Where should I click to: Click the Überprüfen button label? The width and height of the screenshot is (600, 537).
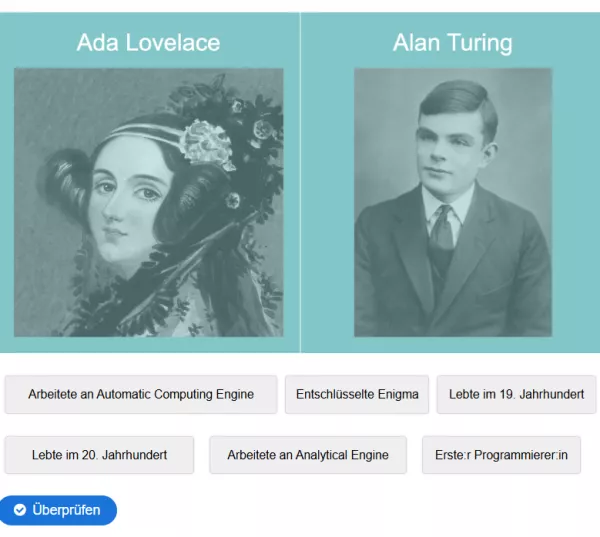pos(66,510)
